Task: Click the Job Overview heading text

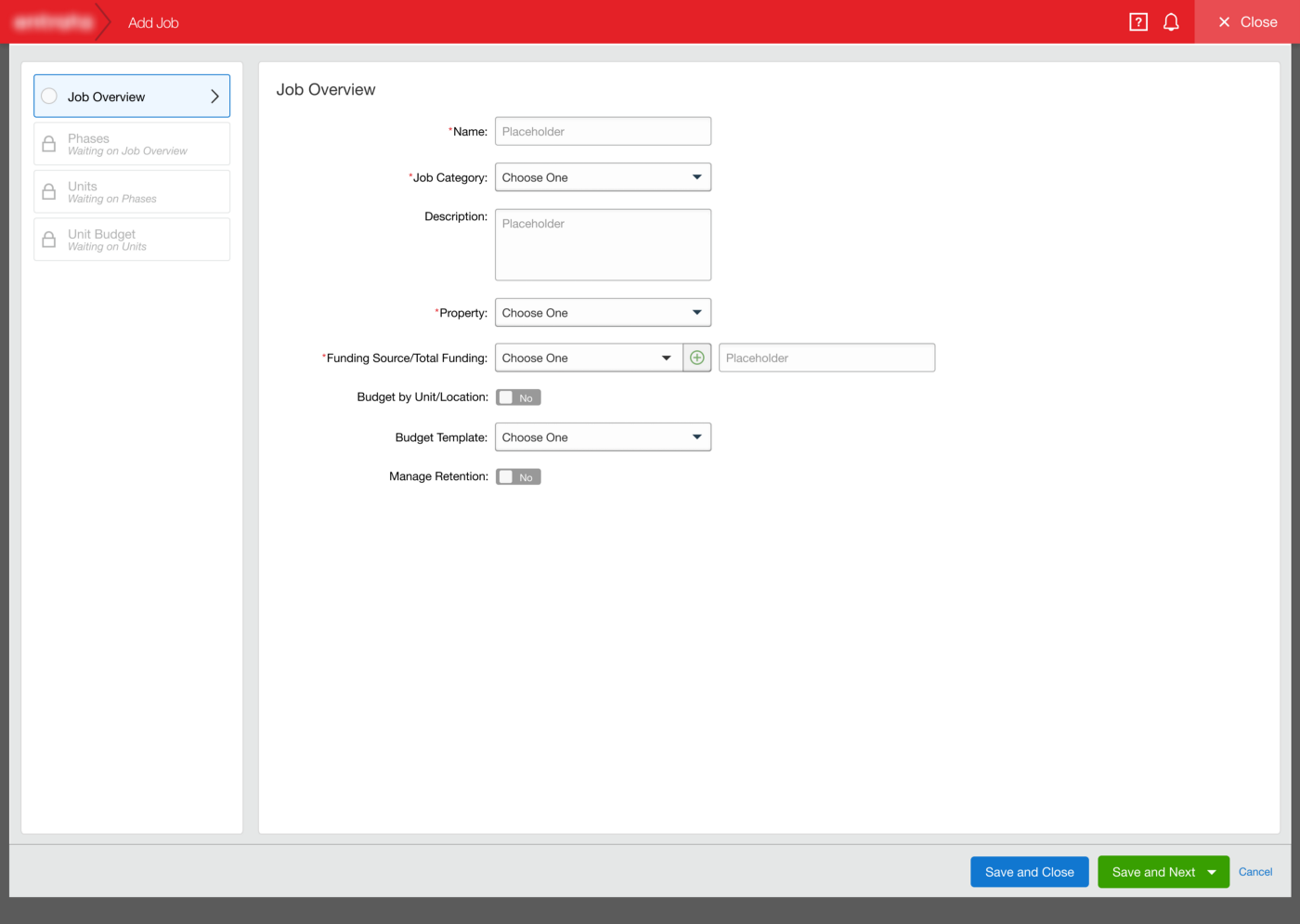Action: point(326,90)
